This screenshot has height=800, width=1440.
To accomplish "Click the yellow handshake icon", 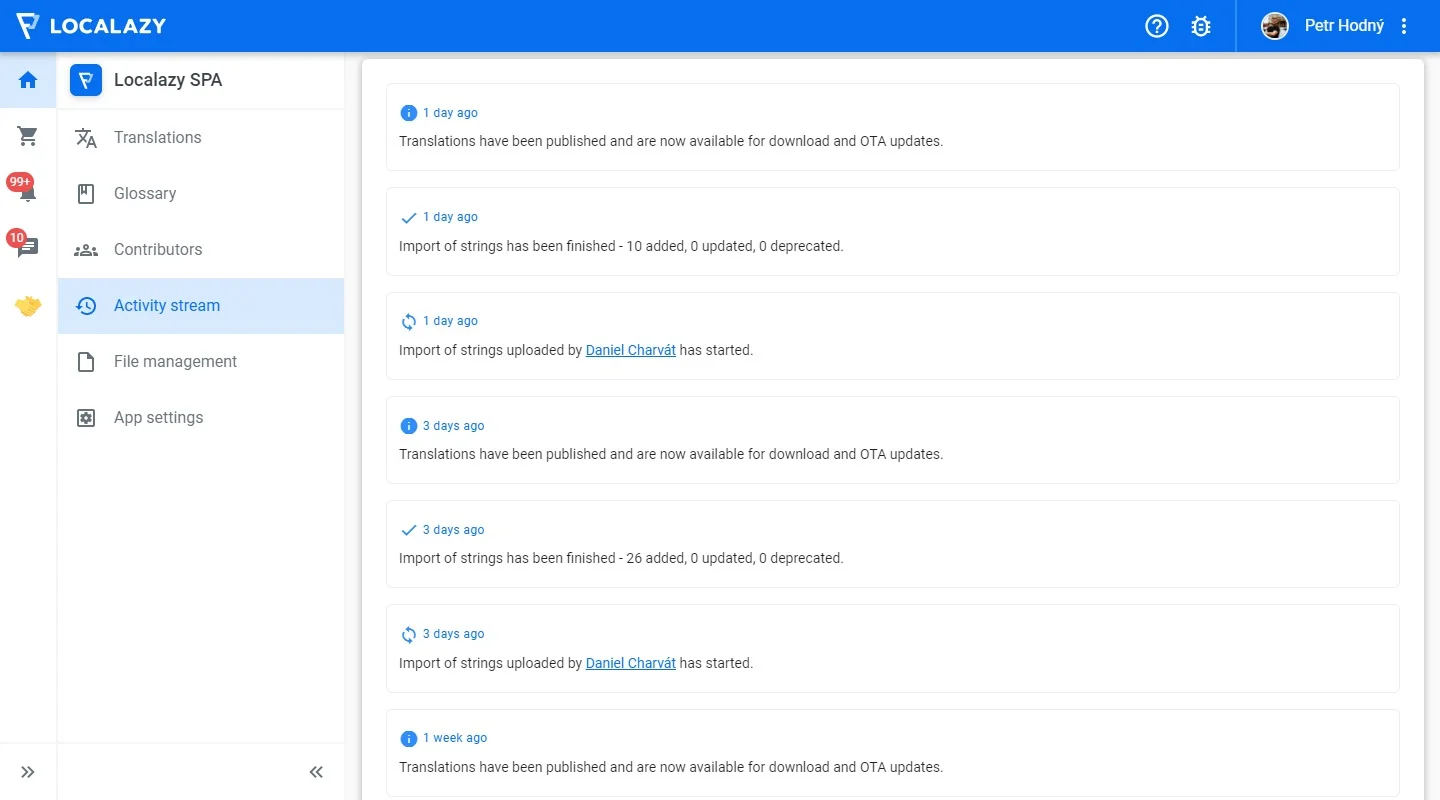I will 28,306.
